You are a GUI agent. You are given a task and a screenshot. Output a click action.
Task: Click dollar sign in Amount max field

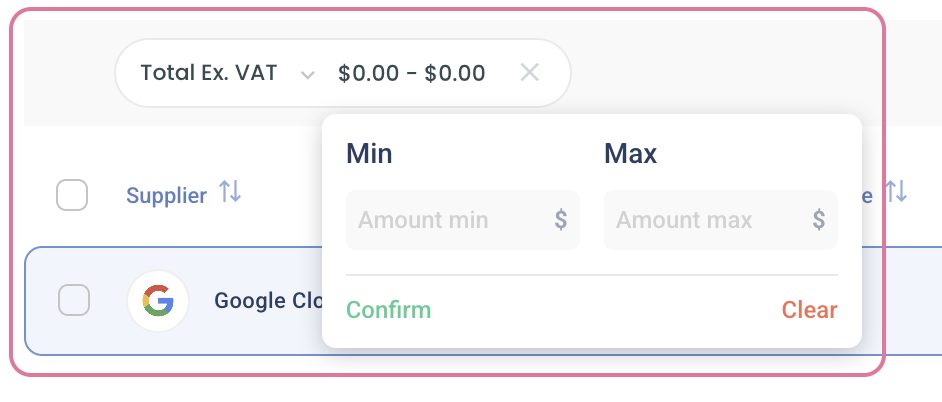pyautogui.click(x=819, y=220)
